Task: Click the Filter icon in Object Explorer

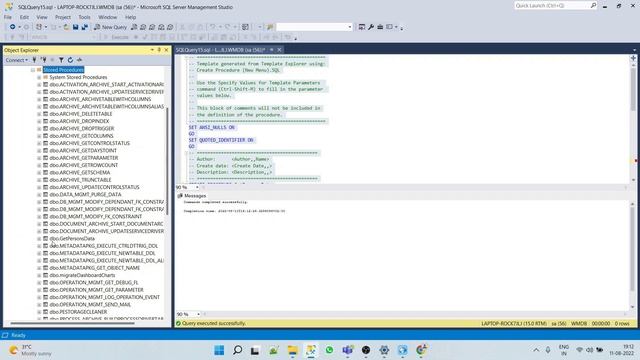Action: click(x=61, y=60)
